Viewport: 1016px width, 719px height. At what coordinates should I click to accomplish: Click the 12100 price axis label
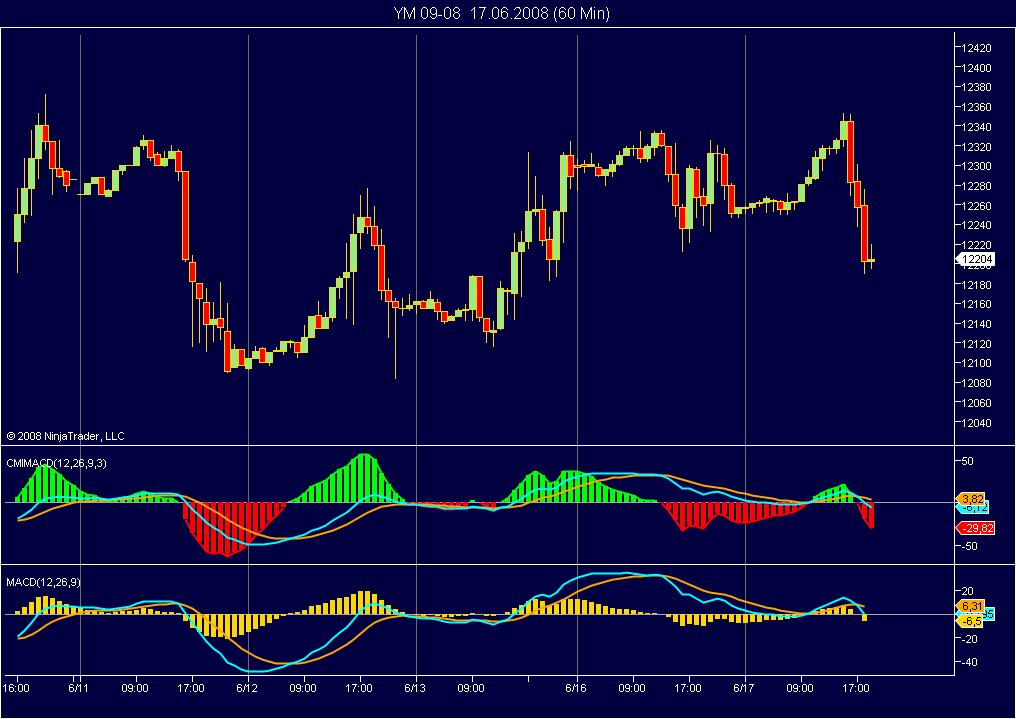(976, 363)
